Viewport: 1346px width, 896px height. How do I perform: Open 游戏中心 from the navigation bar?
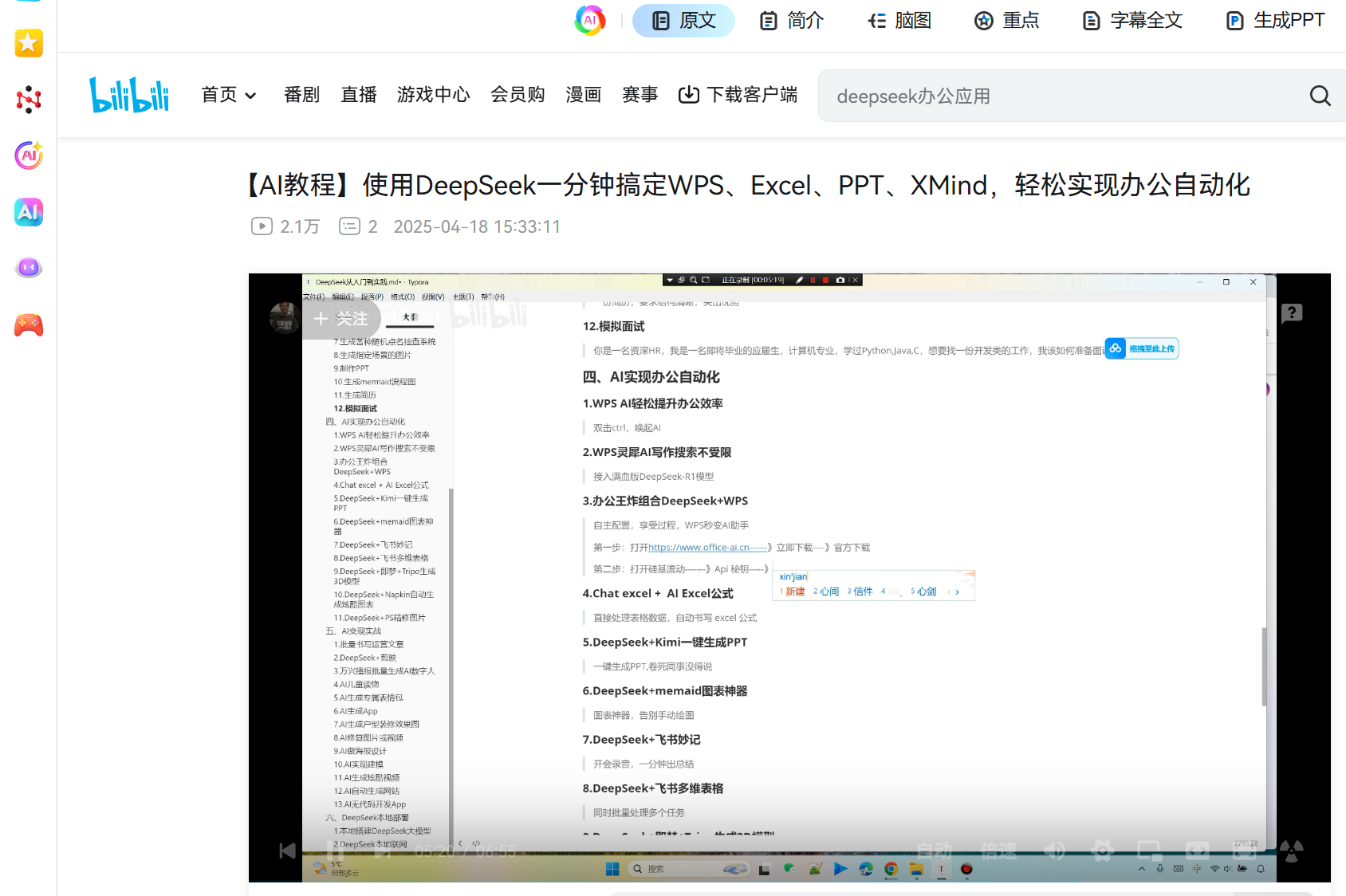point(434,95)
